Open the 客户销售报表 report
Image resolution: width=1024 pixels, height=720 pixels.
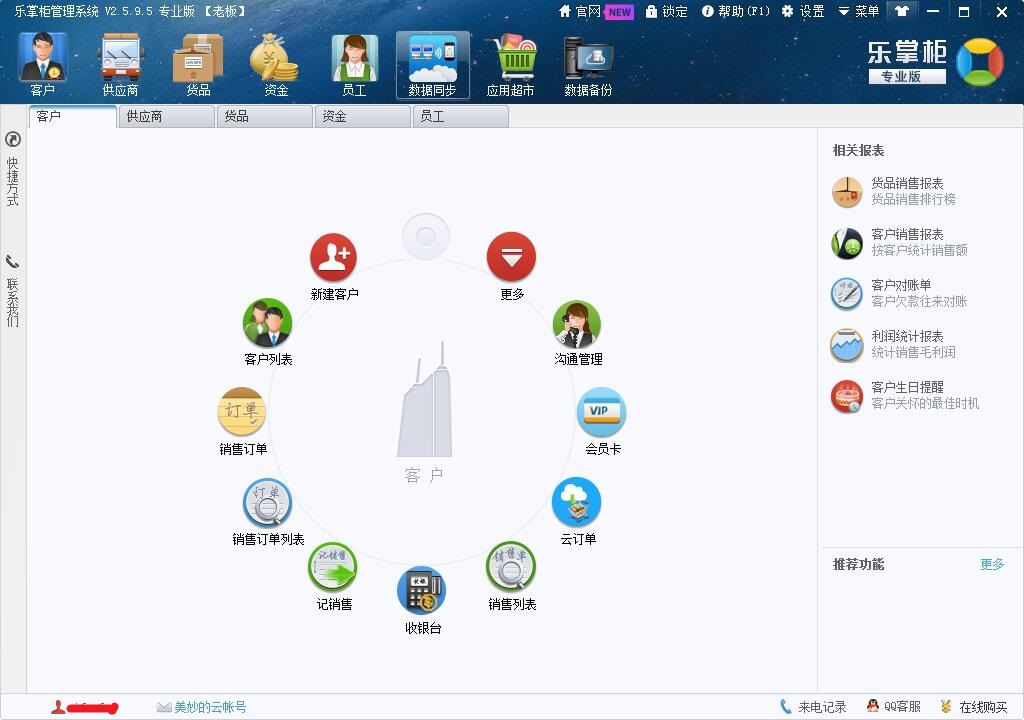[x=900, y=242]
